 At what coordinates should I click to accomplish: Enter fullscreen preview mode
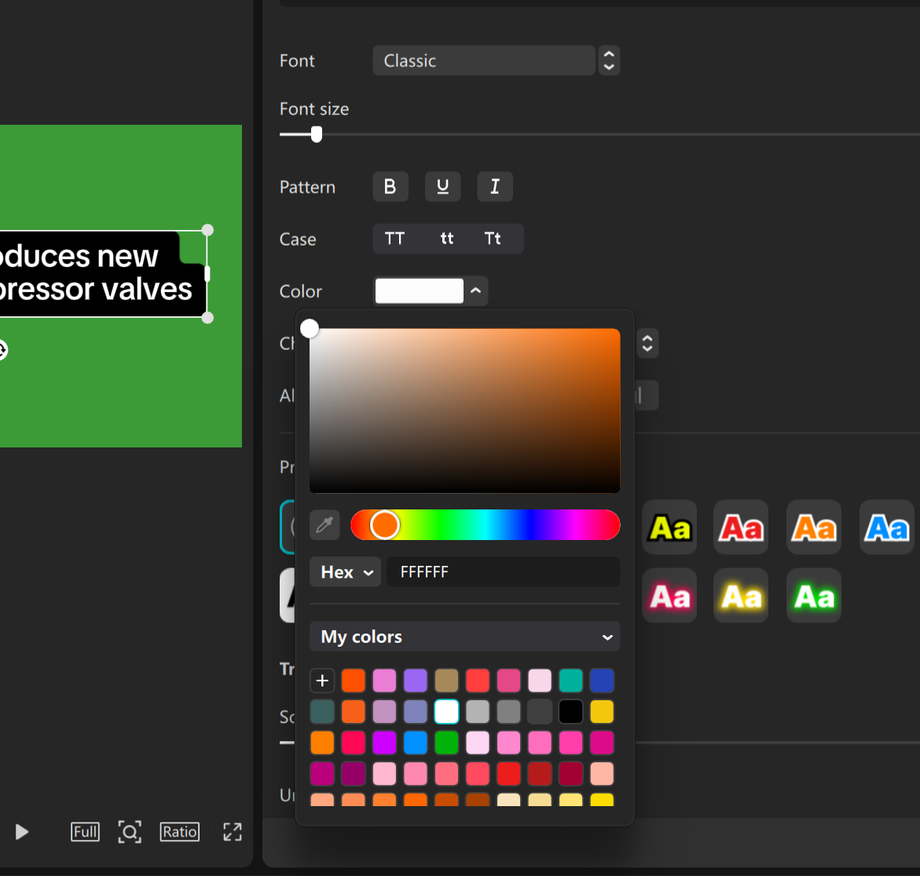(x=232, y=831)
